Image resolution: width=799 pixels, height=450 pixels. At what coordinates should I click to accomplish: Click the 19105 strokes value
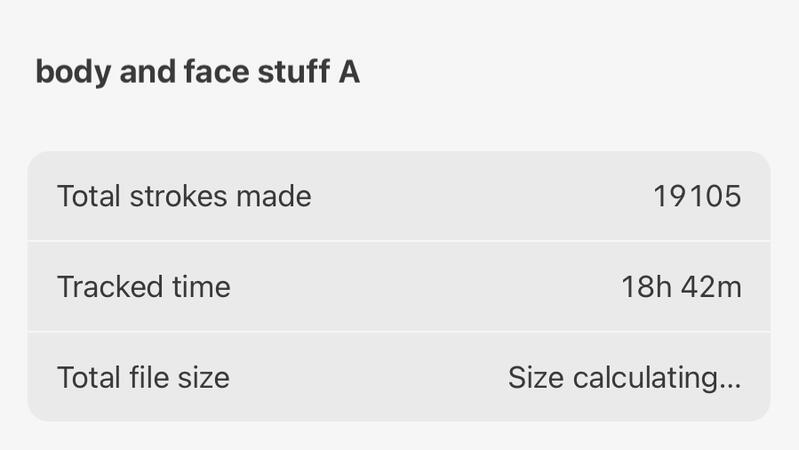697,196
